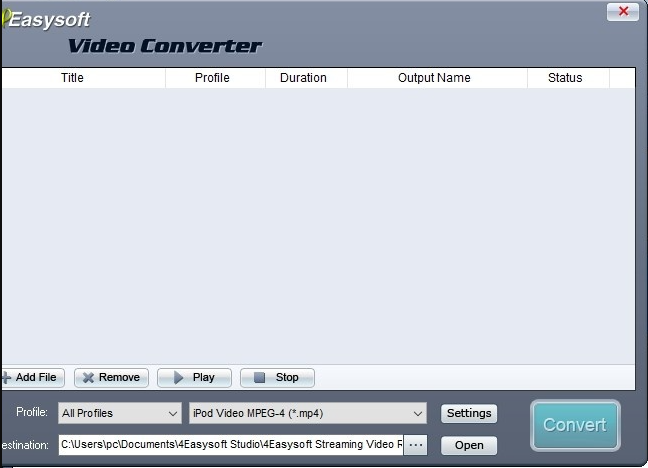
Task: Play the selected video
Action: pyautogui.click(x=194, y=378)
